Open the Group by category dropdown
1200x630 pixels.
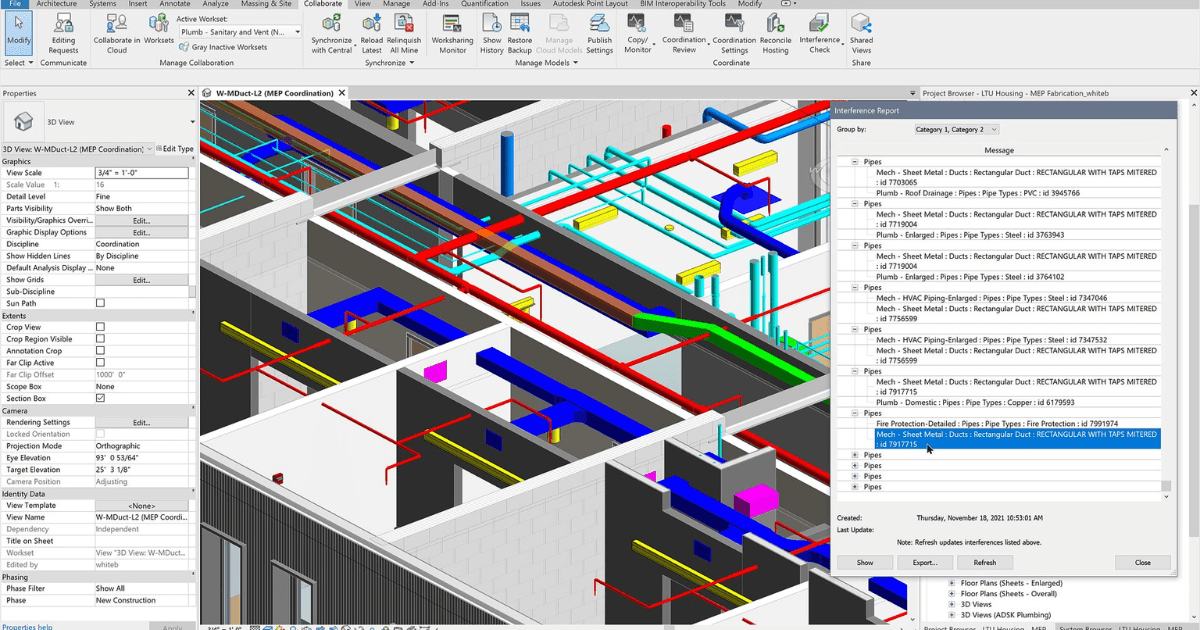point(956,129)
